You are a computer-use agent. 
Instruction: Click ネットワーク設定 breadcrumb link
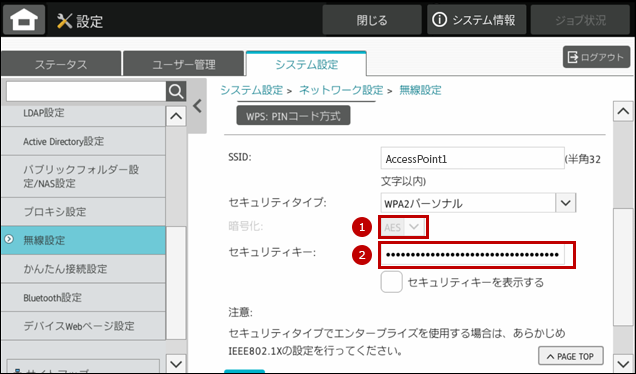(341, 90)
